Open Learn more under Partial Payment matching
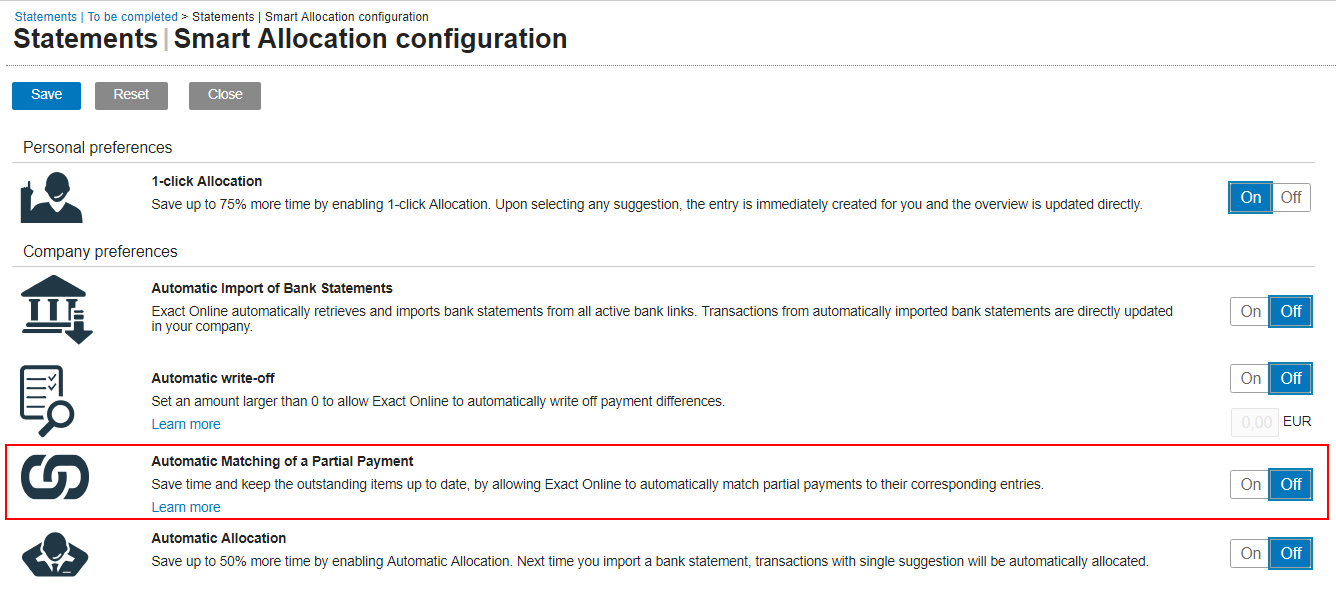The height and width of the screenshot is (608, 1336). (186, 507)
